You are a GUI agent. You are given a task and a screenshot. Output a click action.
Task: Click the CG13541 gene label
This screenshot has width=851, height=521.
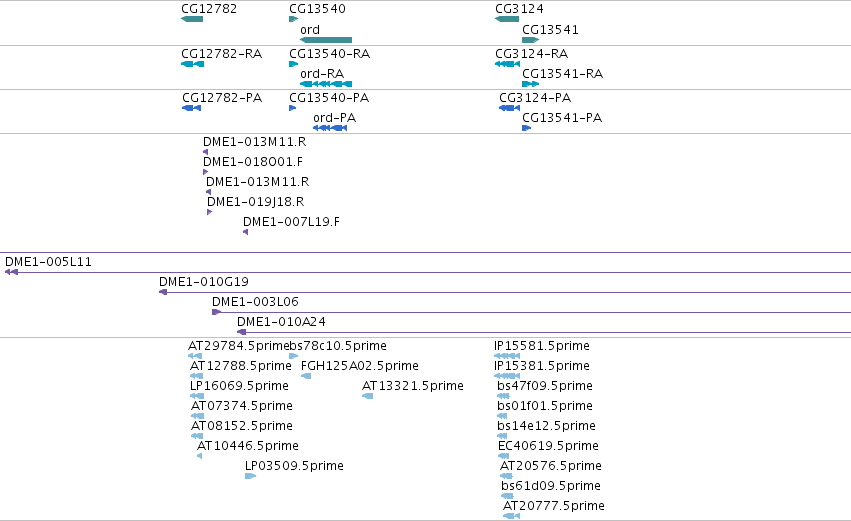(550, 30)
